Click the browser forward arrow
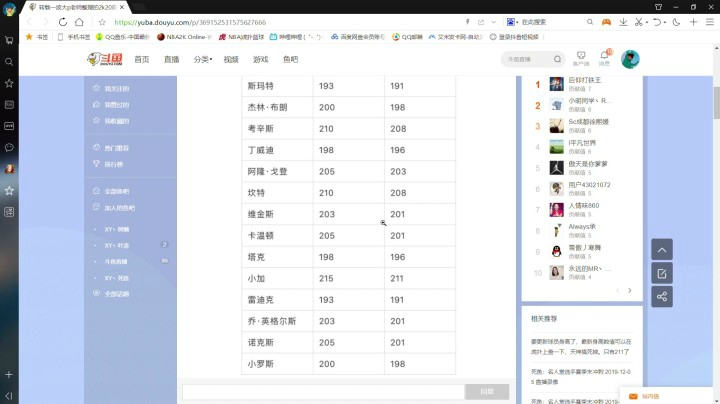The height and width of the screenshot is (404, 720). coord(45,22)
